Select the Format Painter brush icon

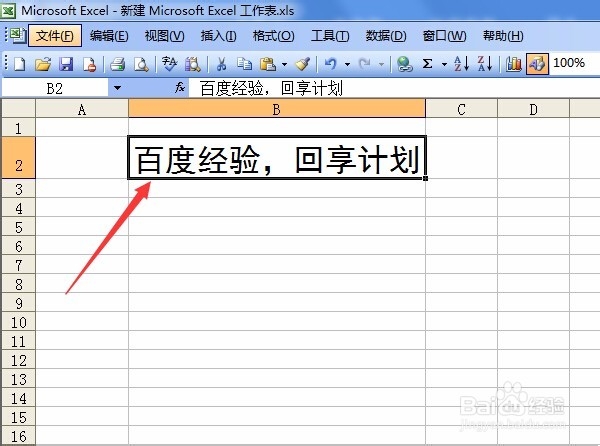click(x=302, y=63)
